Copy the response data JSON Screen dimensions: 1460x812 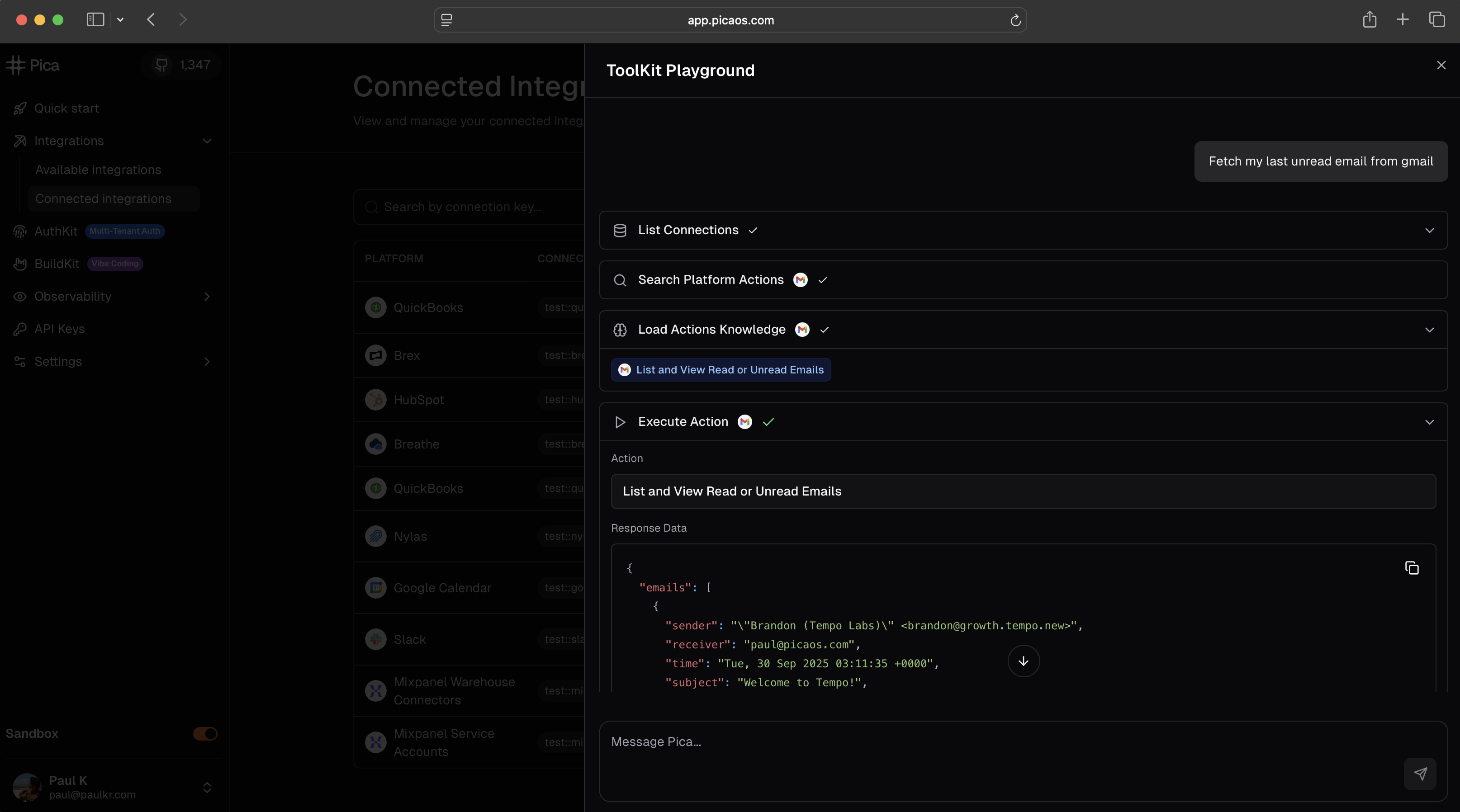1412,568
